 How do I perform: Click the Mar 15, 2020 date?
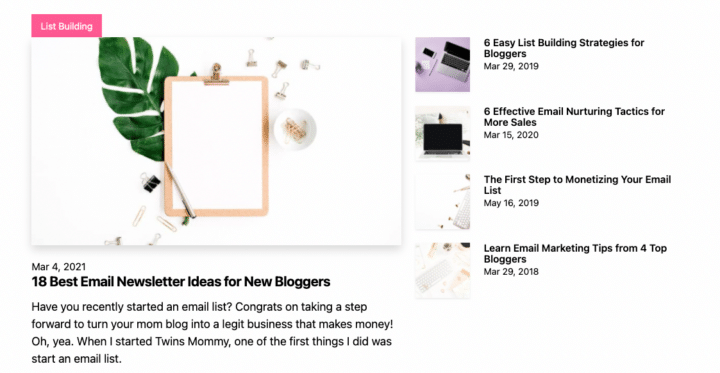coord(511,135)
